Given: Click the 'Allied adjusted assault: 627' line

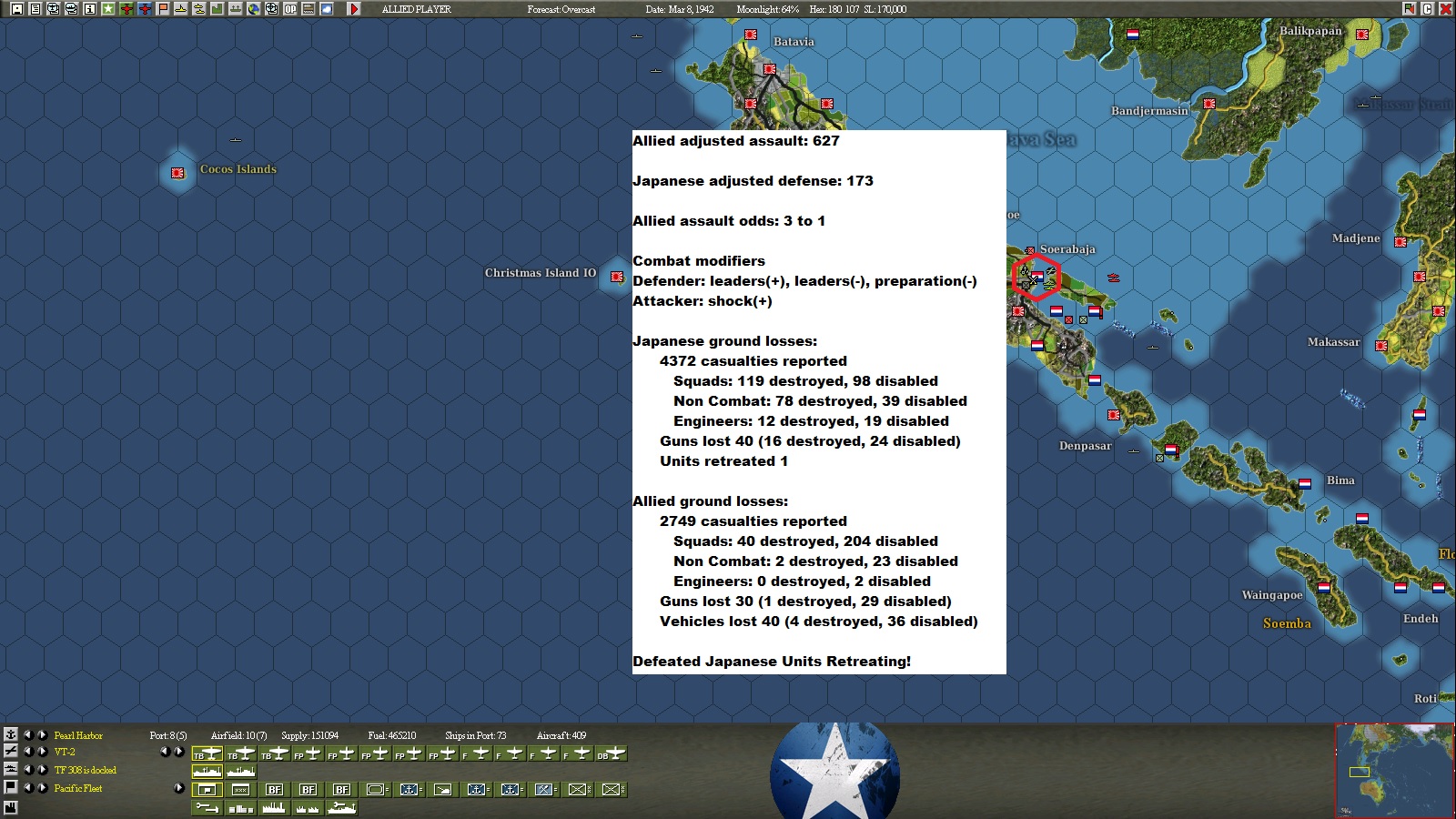Looking at the screenshot, I should click(x=736, y=141).
